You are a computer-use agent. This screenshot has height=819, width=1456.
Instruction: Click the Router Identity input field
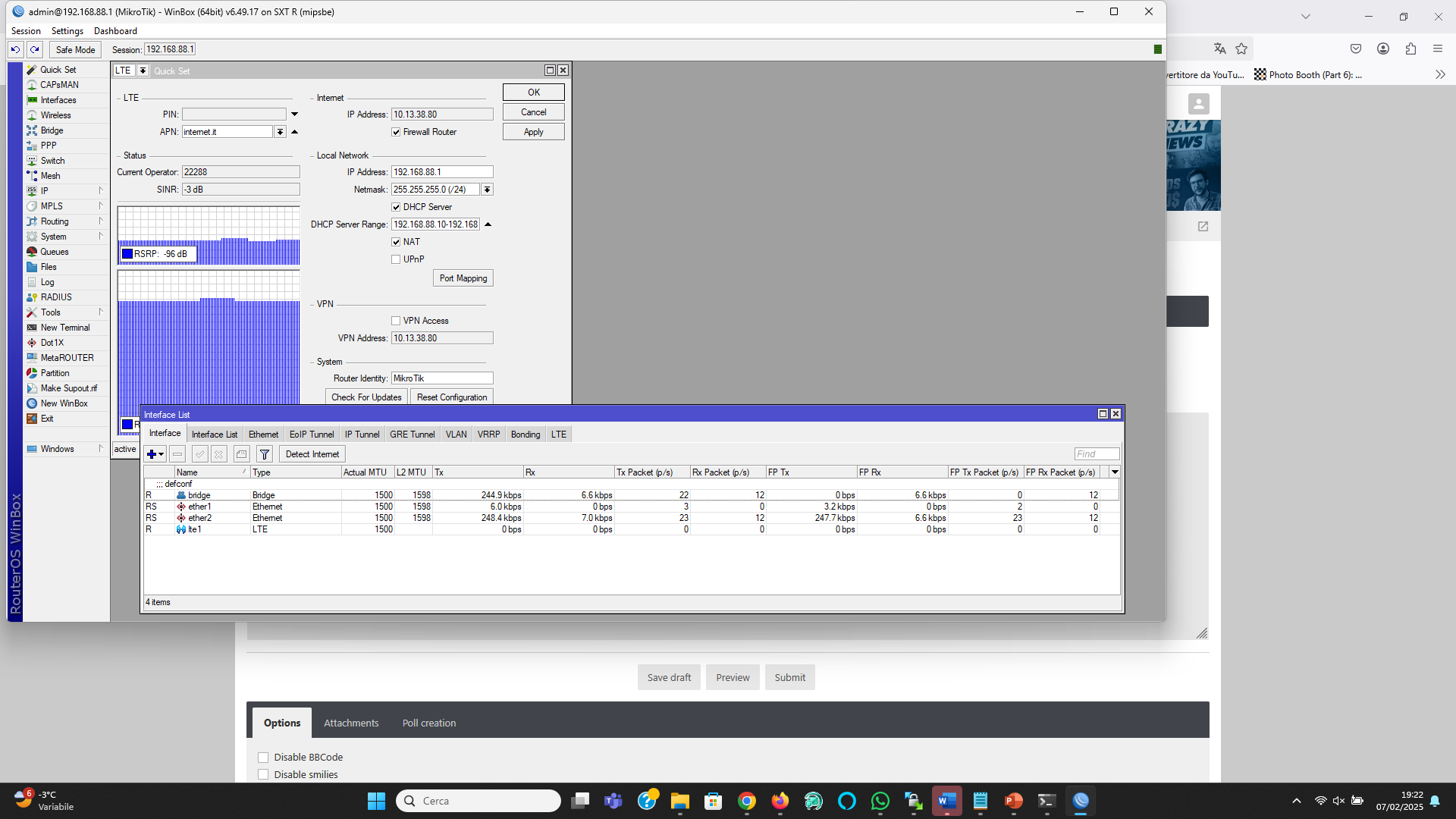click(x=442, y=378)
